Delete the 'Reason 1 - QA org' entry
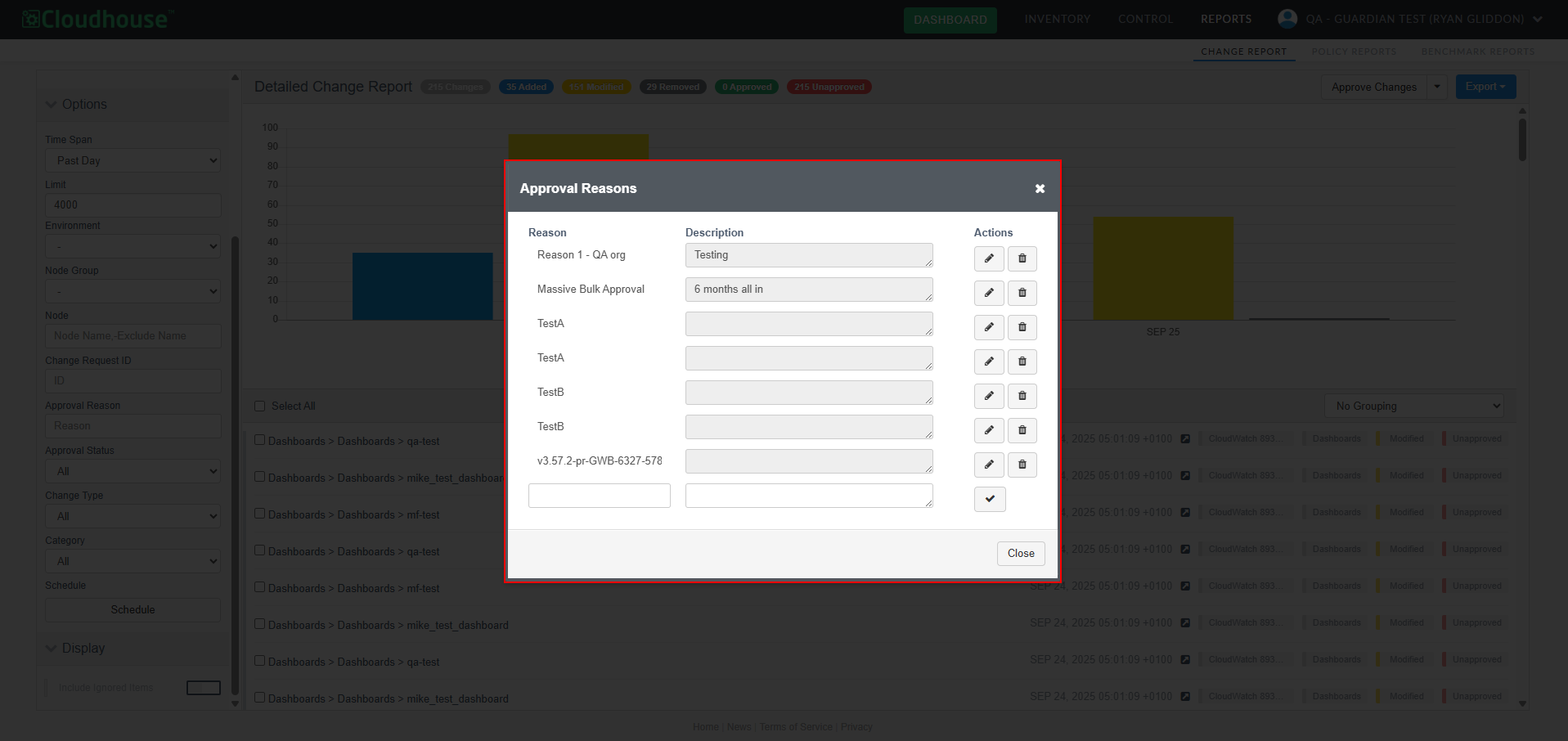1568x741 pixels. (1022, 258)
